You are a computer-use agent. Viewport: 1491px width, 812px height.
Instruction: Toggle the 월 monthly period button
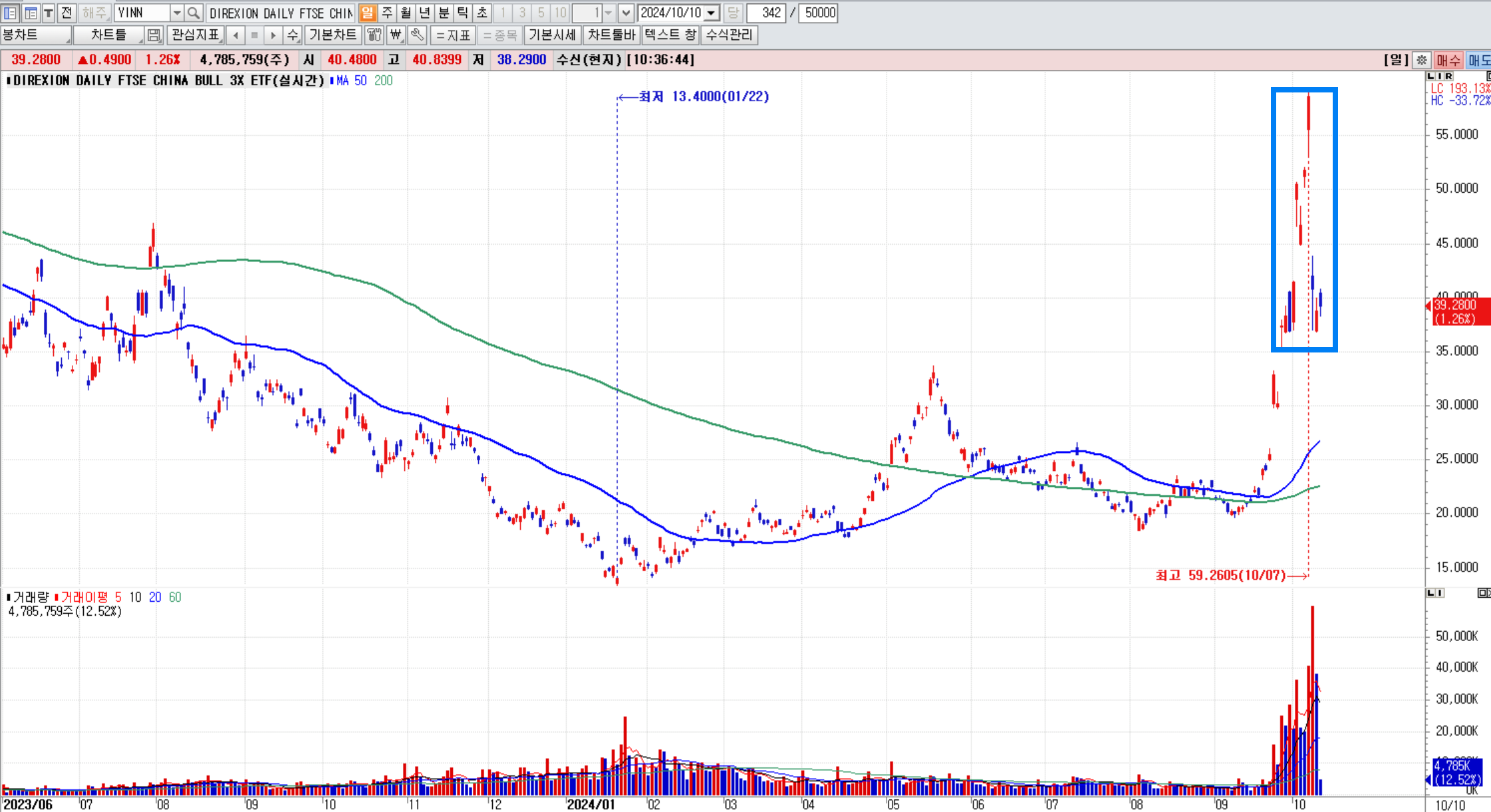point(406,13)
